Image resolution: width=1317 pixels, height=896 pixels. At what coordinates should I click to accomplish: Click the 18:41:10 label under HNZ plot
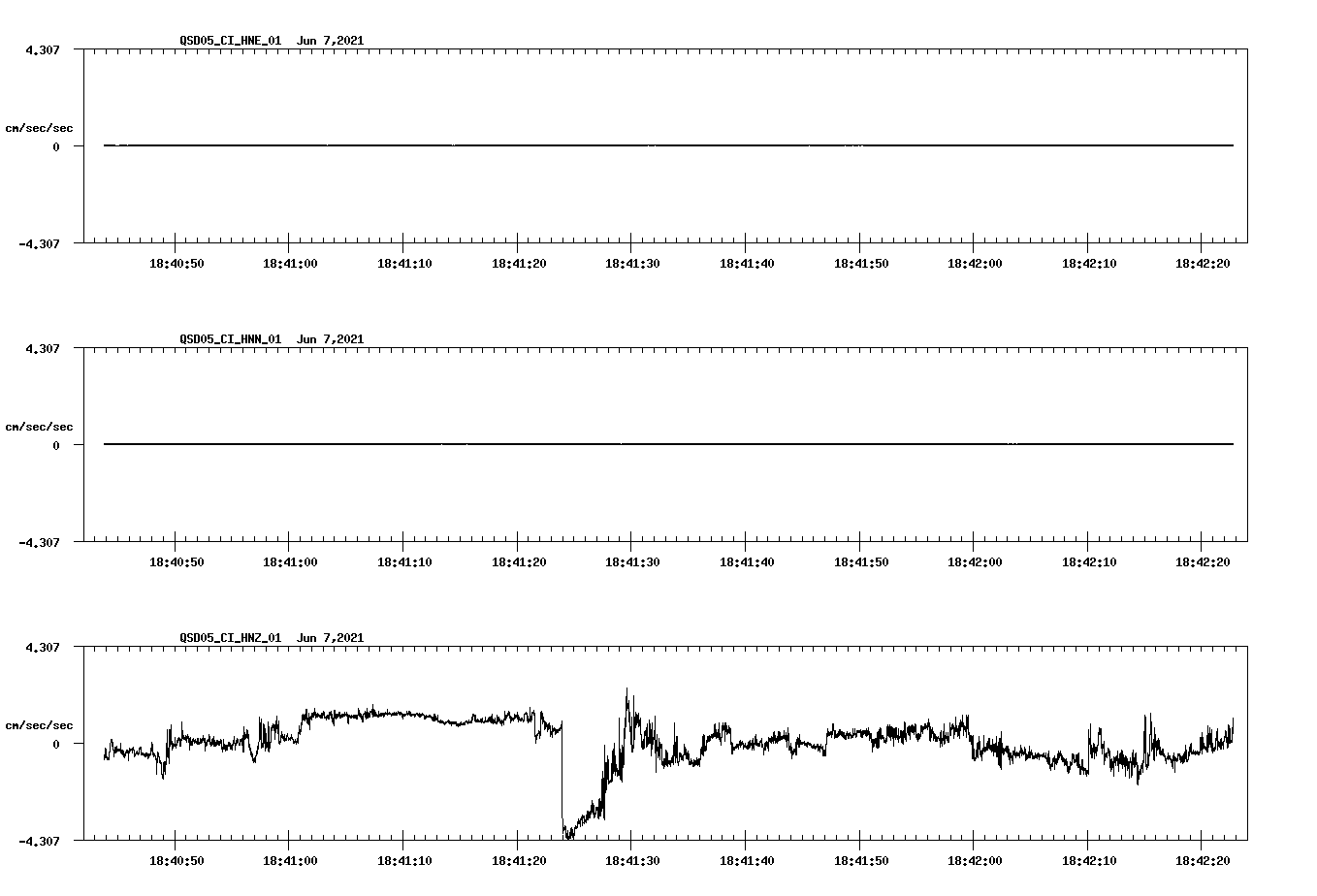click(x=404, y=861)
